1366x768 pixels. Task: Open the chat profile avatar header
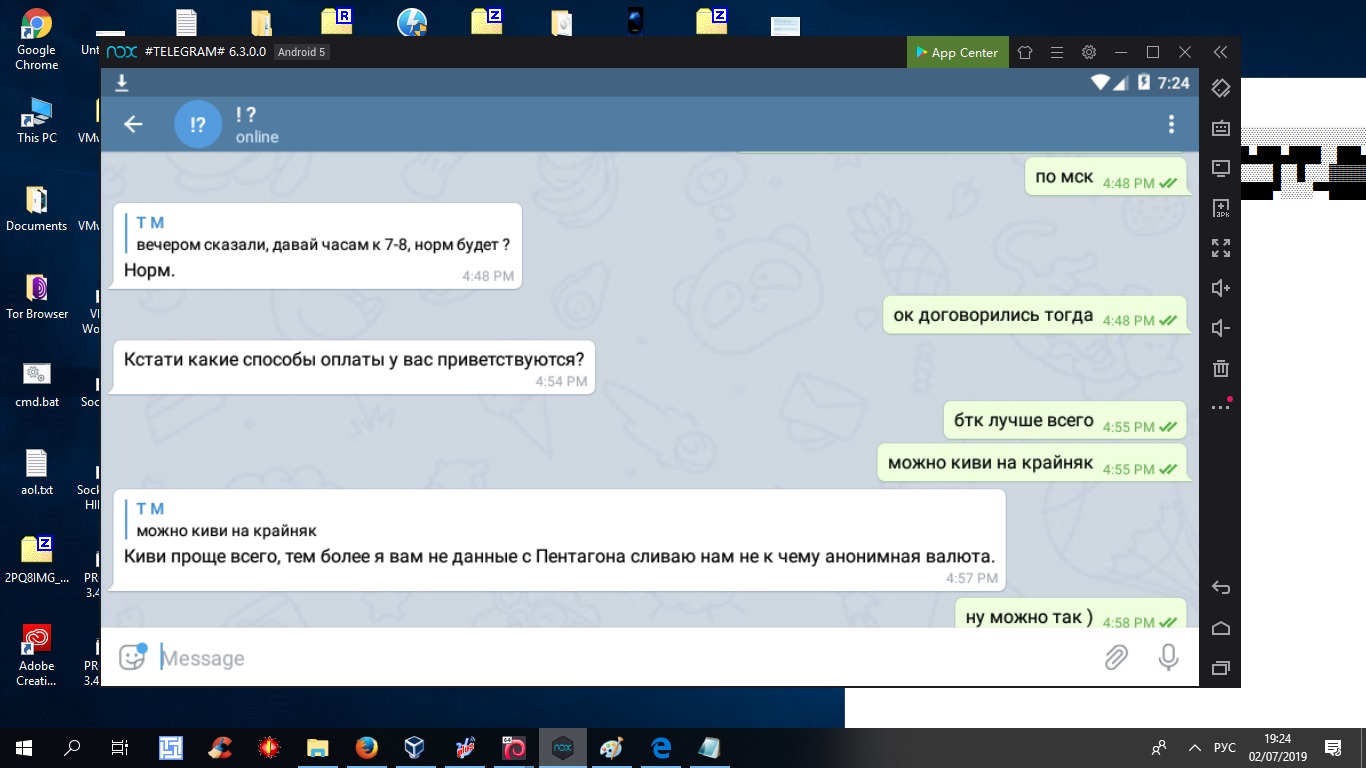click(198, 124)
